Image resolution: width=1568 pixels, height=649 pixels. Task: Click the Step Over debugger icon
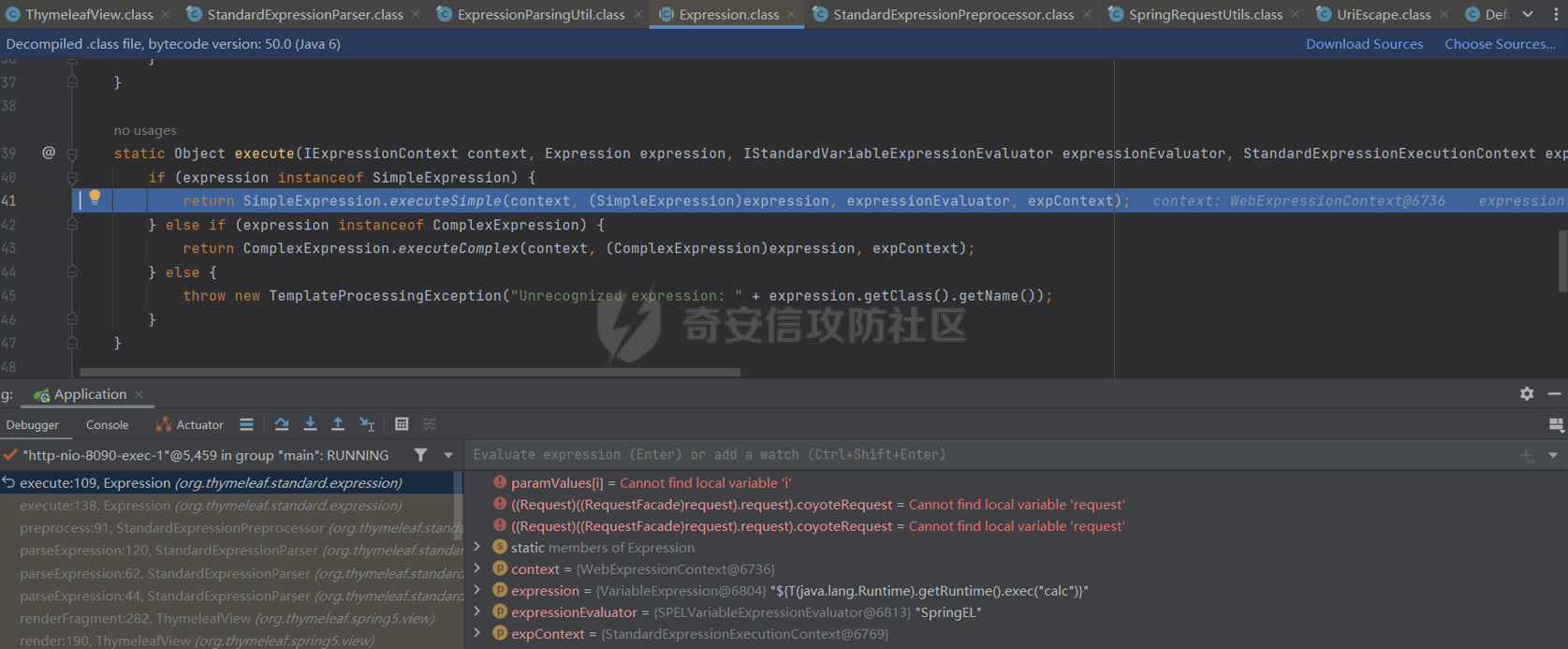pyautogui.click(x=281, y=424)
